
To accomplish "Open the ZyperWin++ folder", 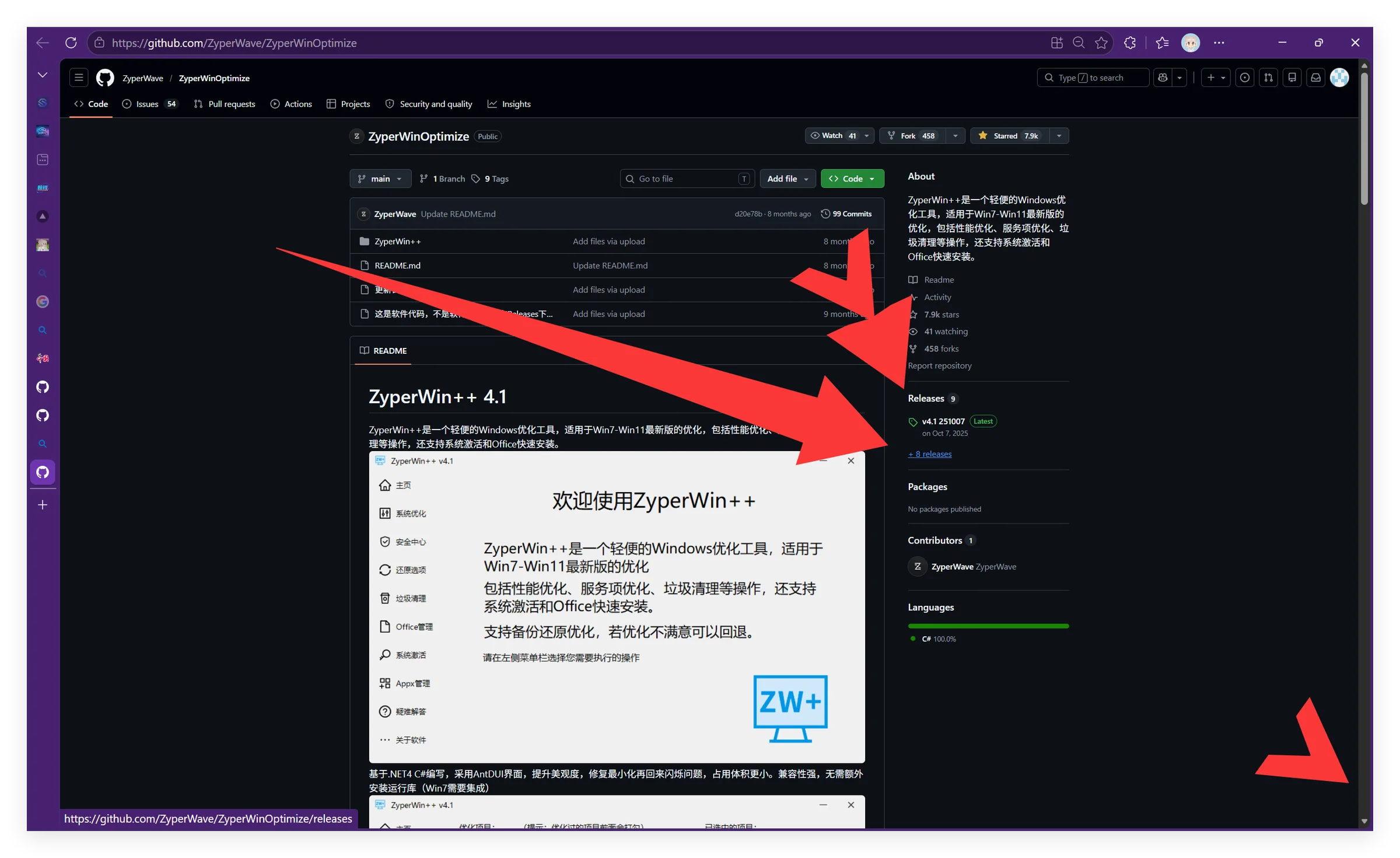I will [397, 242].
